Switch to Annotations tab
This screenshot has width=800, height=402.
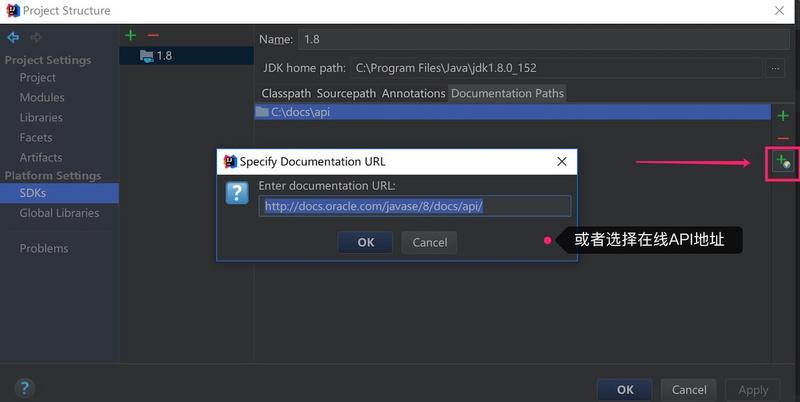[x=413, y=93]
